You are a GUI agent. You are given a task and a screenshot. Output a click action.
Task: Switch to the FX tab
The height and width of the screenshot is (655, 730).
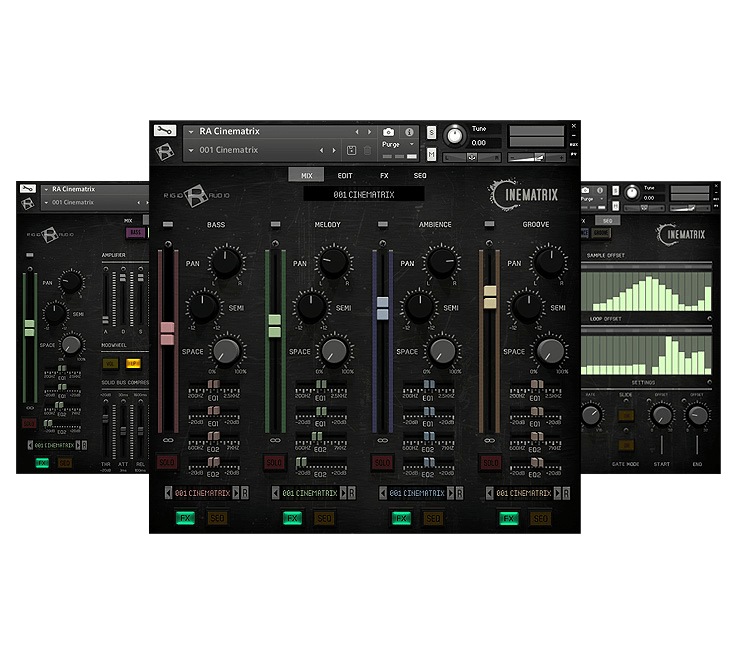pos(384,176)
